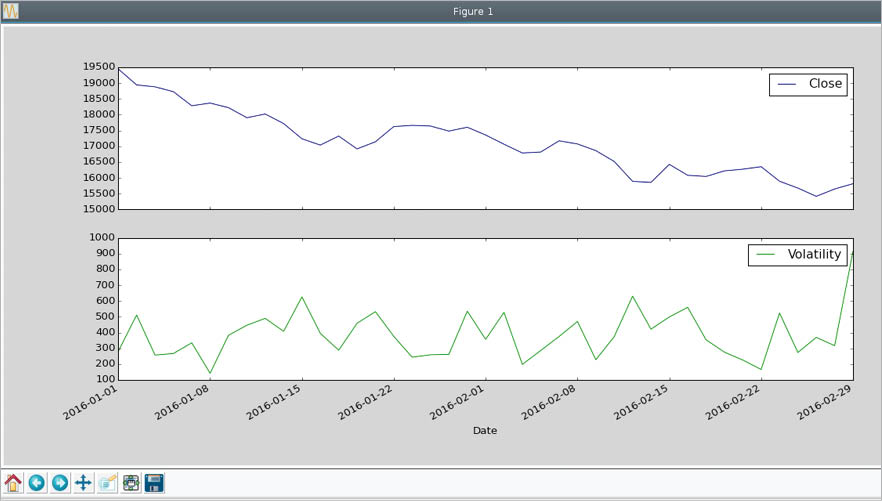Reset the plot to home view
Screen dimensions: 882x501
click(x=14, y=483)
